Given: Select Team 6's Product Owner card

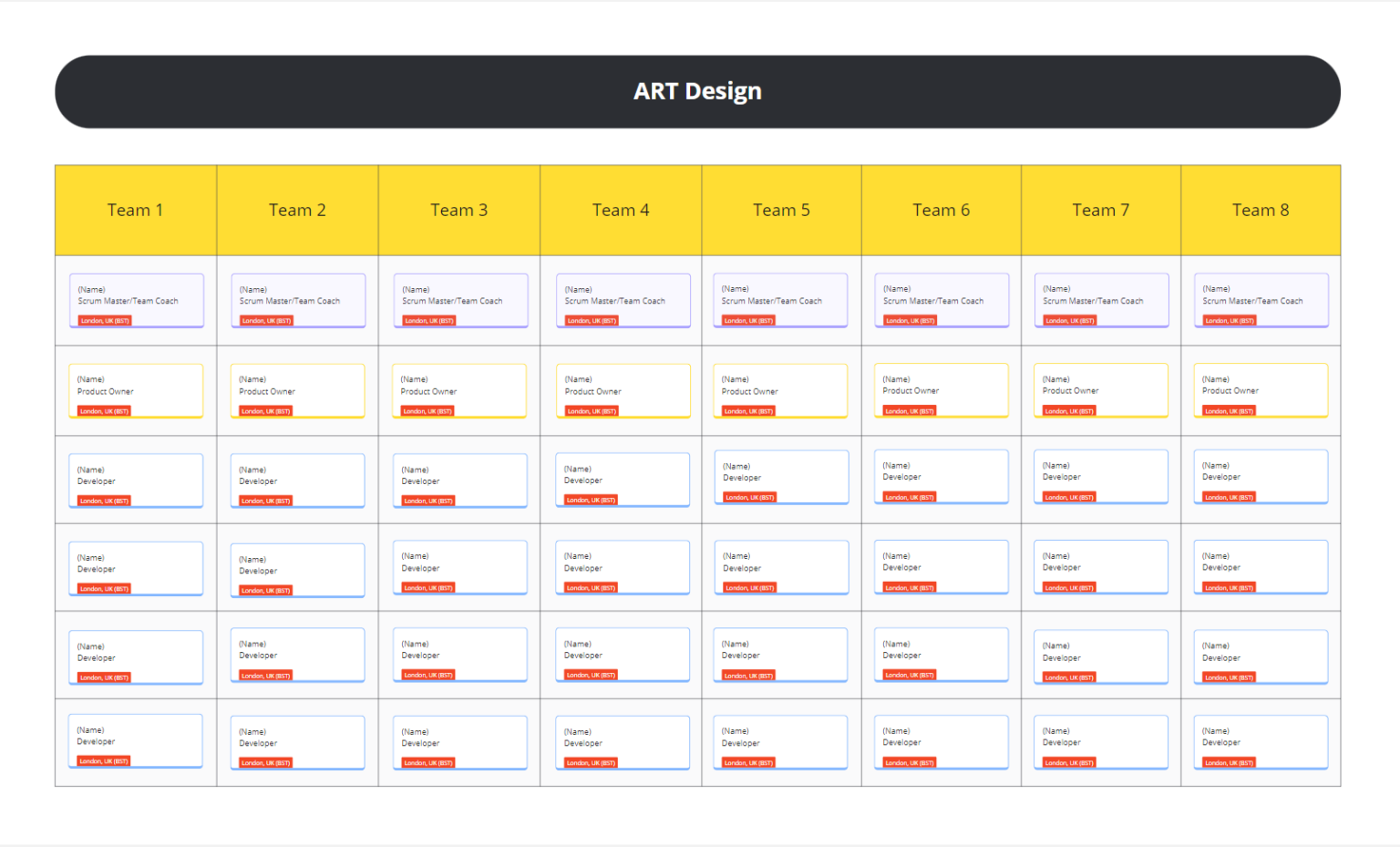Looking at the screenshot, I should [941, 390].
